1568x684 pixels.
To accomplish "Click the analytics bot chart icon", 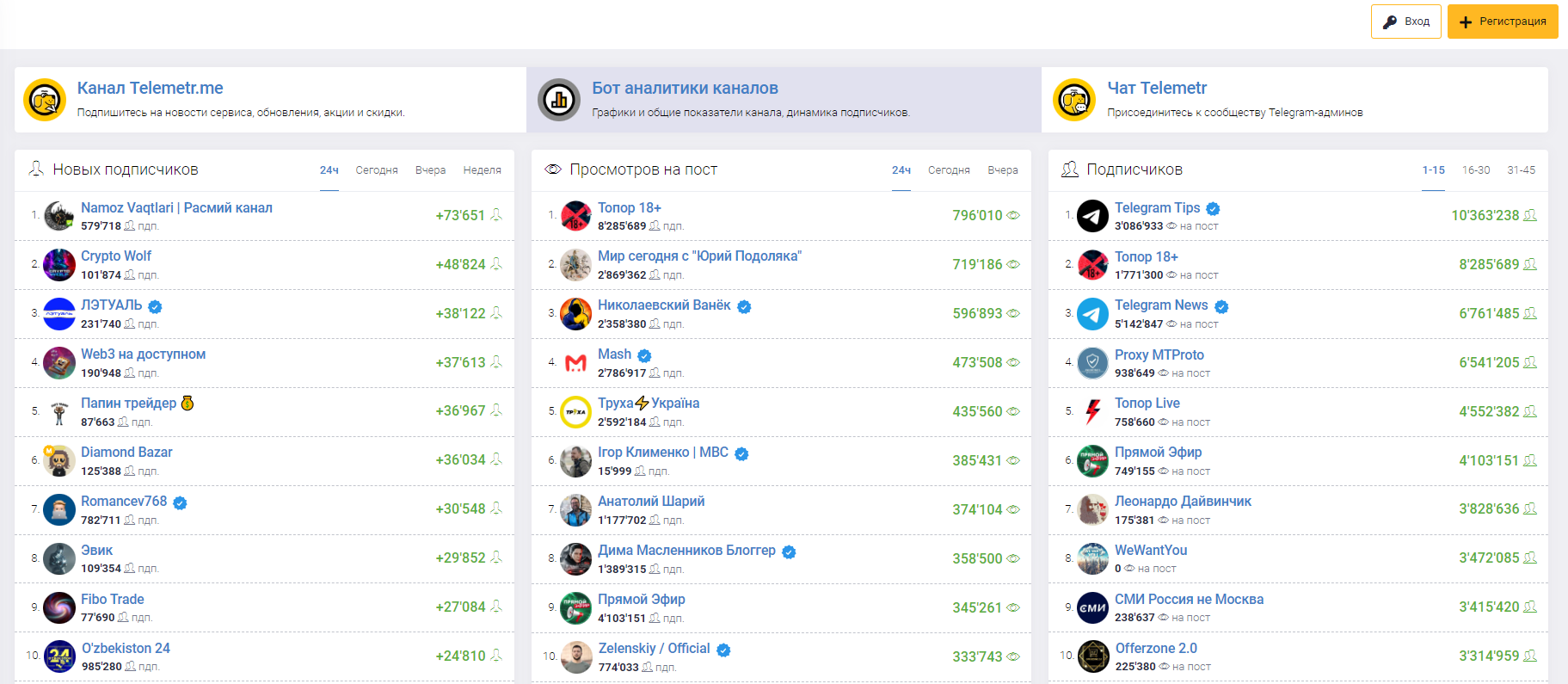I will (x=559, y=100).
